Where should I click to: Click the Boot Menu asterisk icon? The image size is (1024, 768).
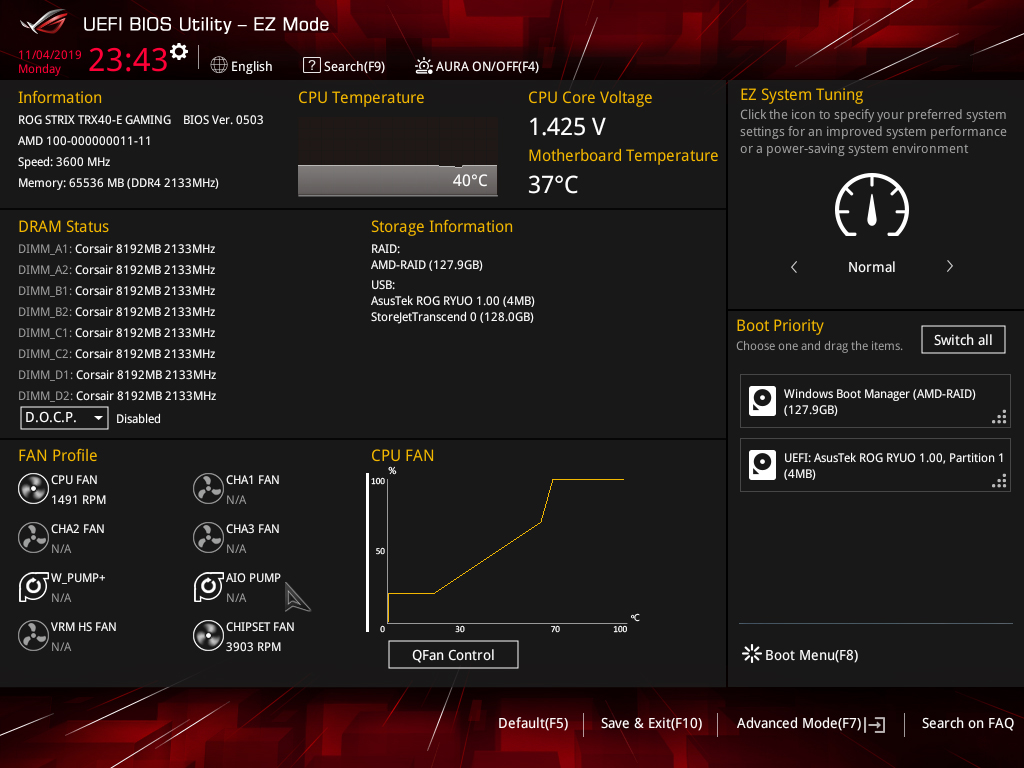click(x=752, y=654)
